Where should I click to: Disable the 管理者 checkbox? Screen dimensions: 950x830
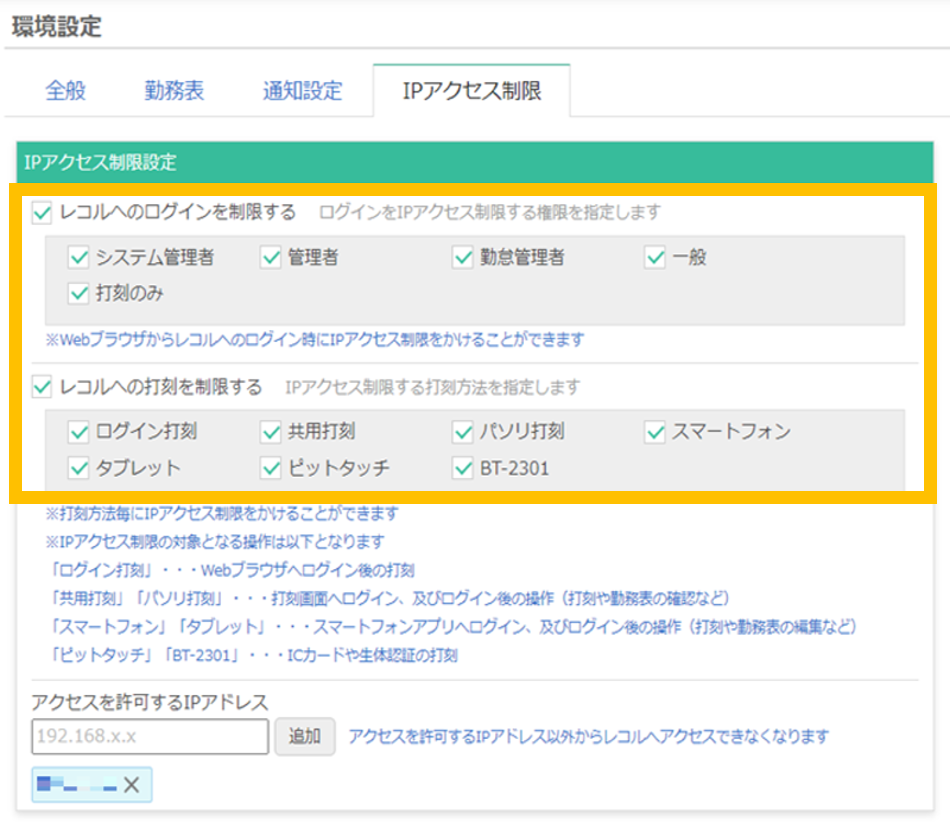pyautogui.click(x=270, y=257)
